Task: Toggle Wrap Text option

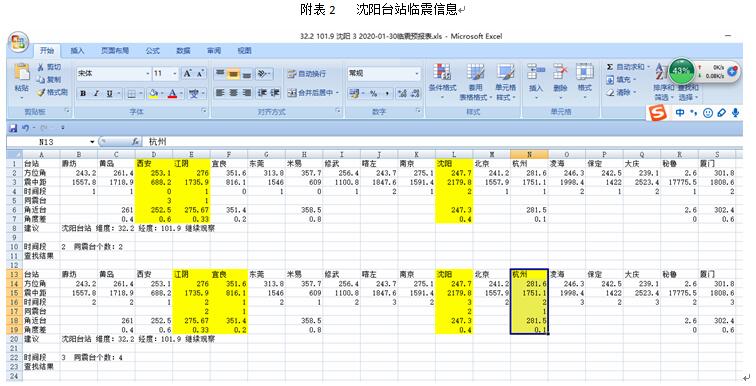Action: pyautogui.click(x=307, y=74)
